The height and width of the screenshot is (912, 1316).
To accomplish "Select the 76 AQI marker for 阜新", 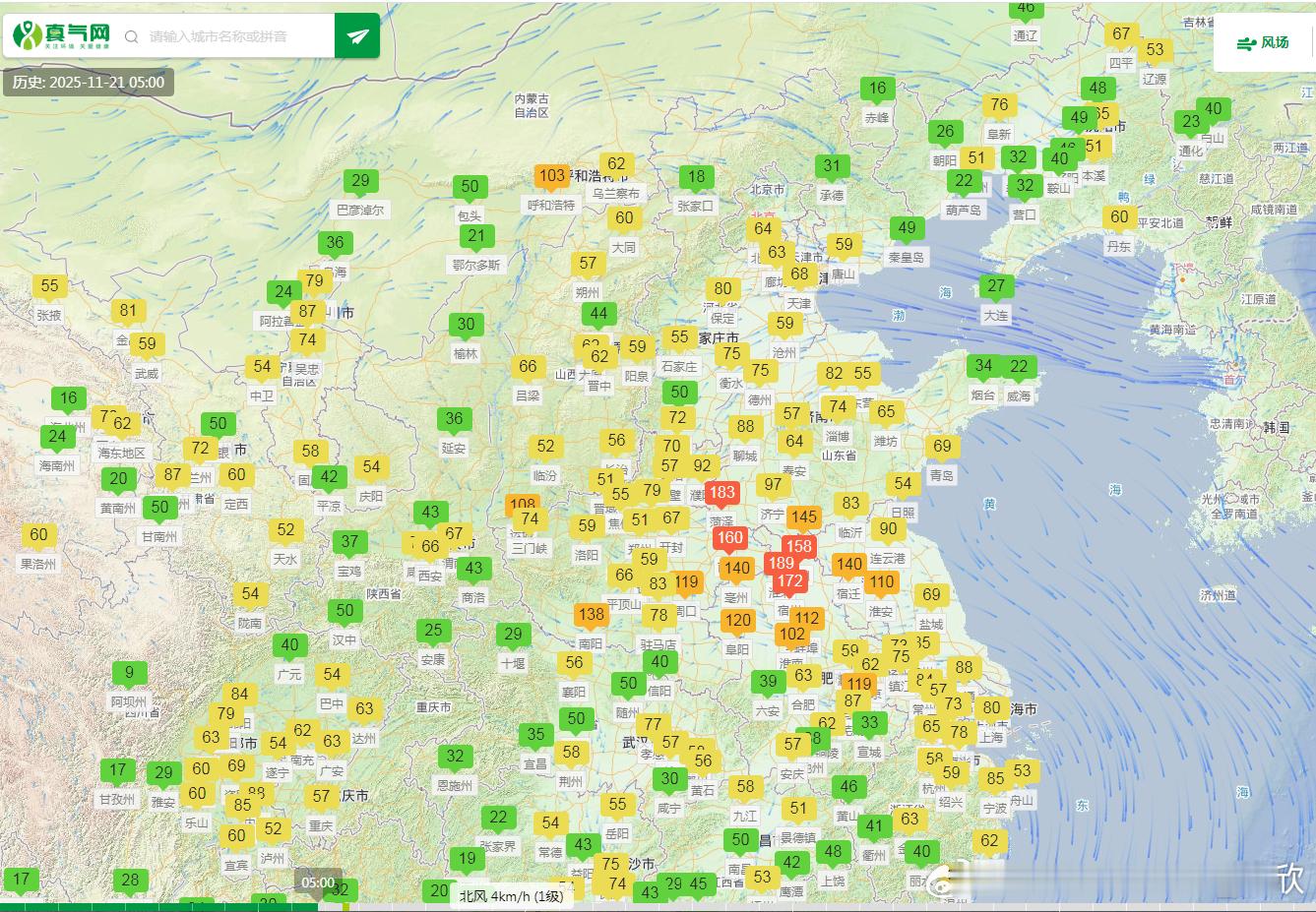I will click(999, 105).
